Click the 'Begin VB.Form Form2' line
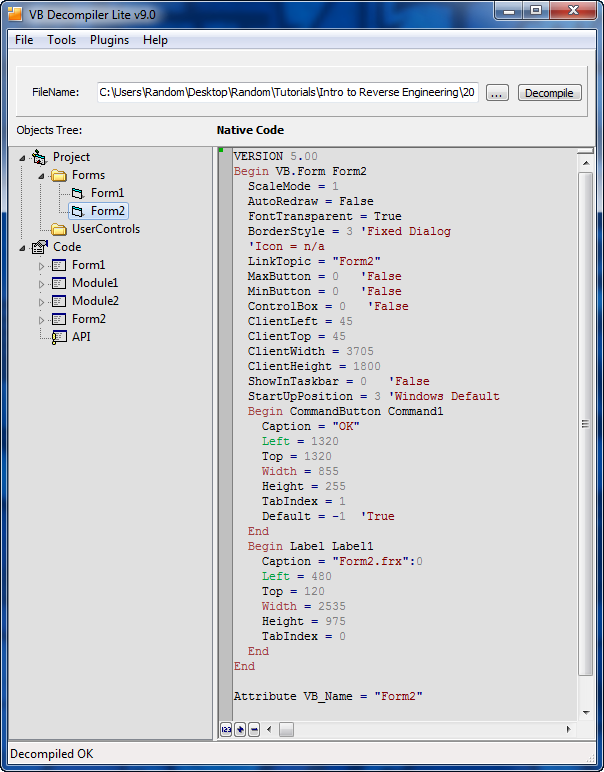Image resolution: width=604 pixels, height=772 pixels. 300,171
